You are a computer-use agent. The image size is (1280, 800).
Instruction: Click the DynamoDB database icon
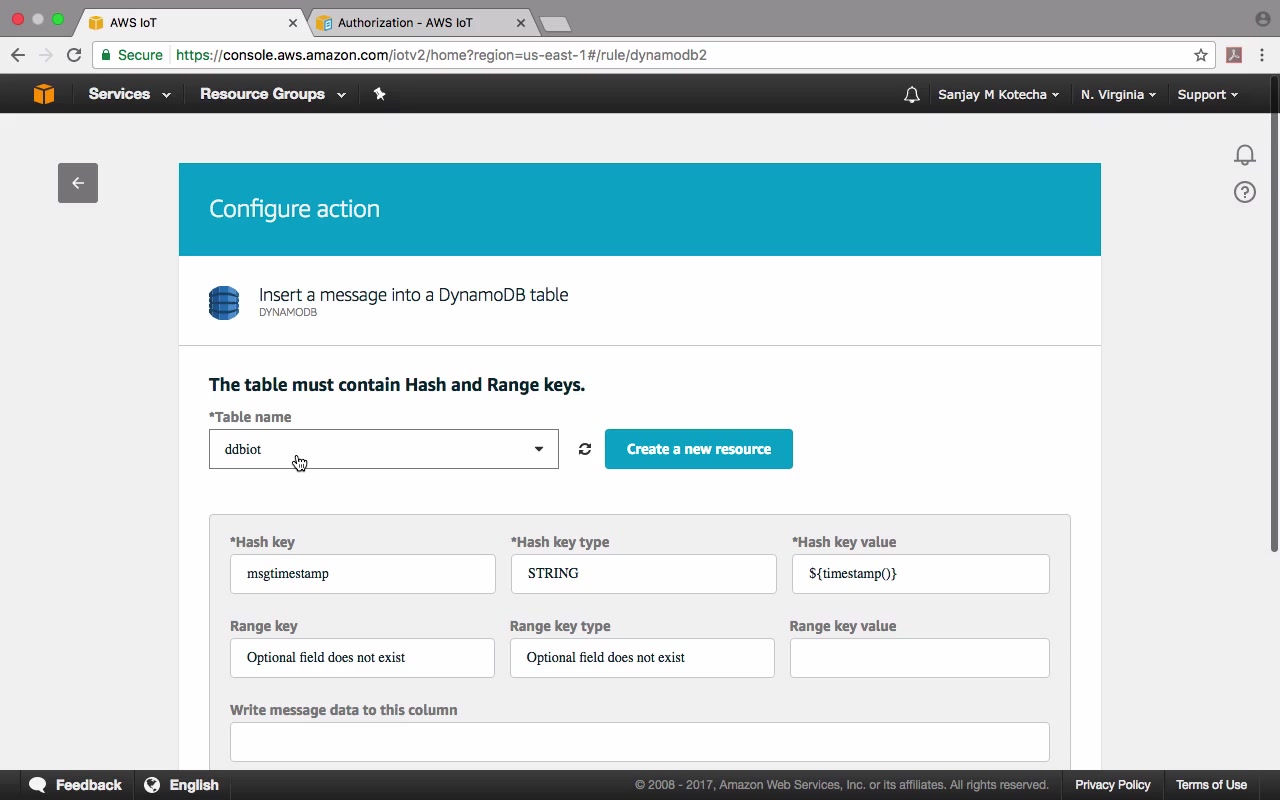224,302
